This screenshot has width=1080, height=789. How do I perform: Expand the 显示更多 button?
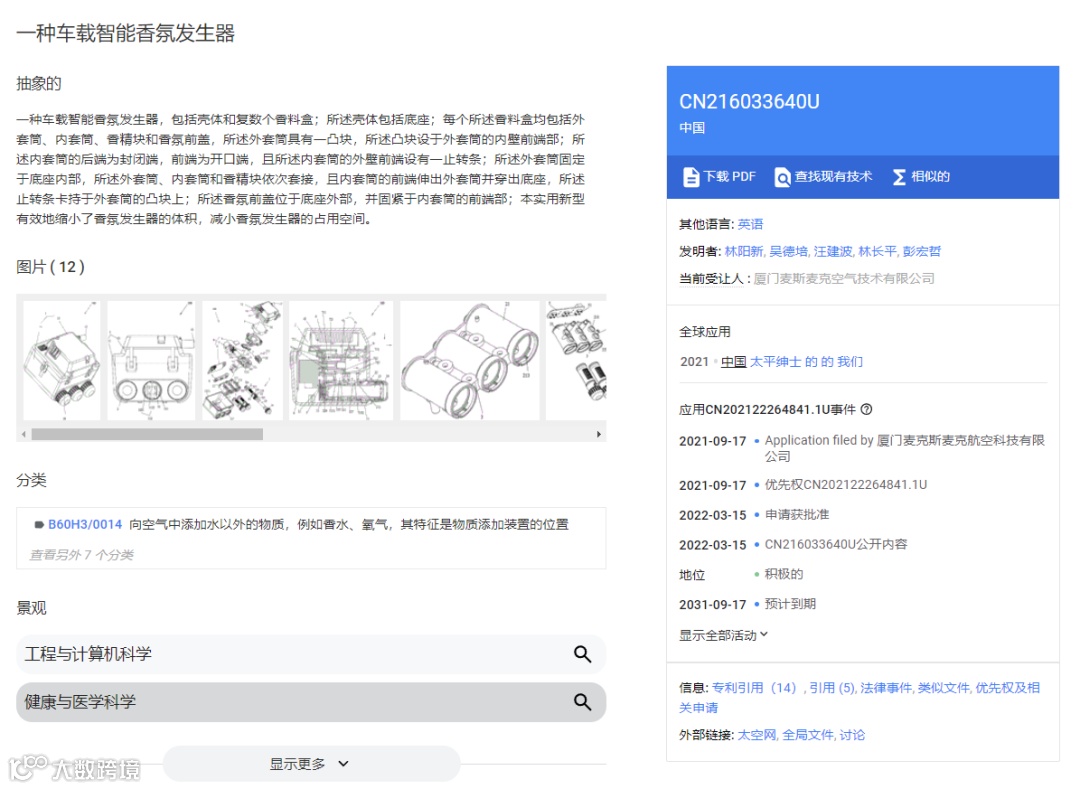point(311,764)
